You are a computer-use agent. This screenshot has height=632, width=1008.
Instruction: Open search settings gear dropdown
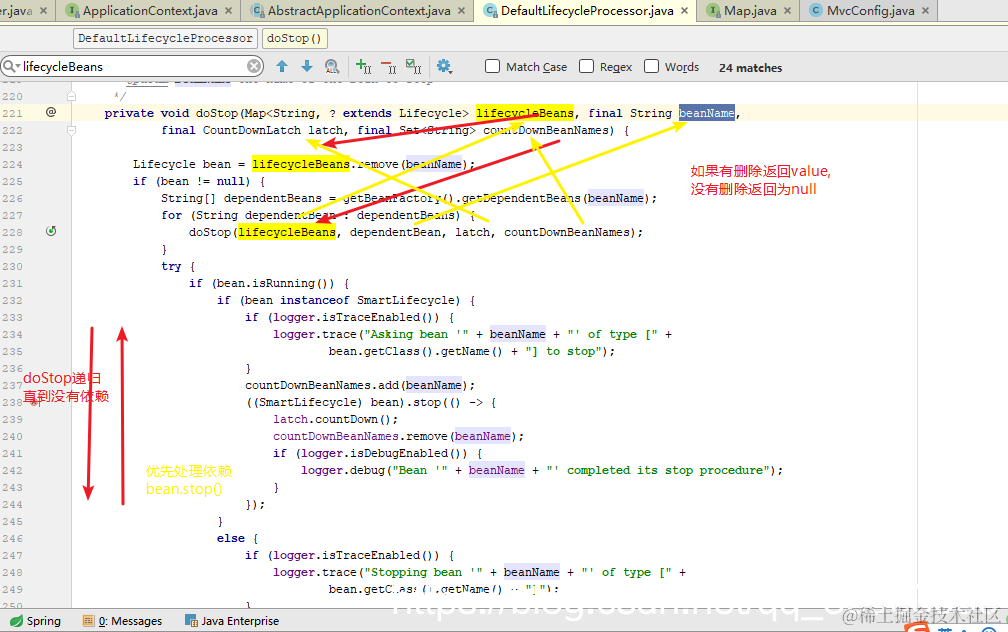click(444, 66)
